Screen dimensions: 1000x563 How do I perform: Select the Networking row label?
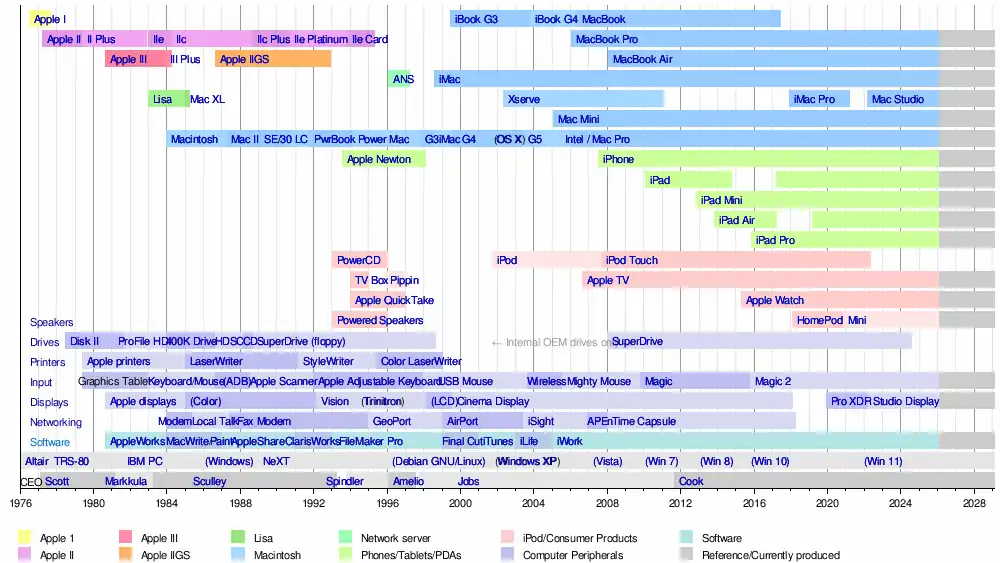pyautogui.click(x=55, y=423)
